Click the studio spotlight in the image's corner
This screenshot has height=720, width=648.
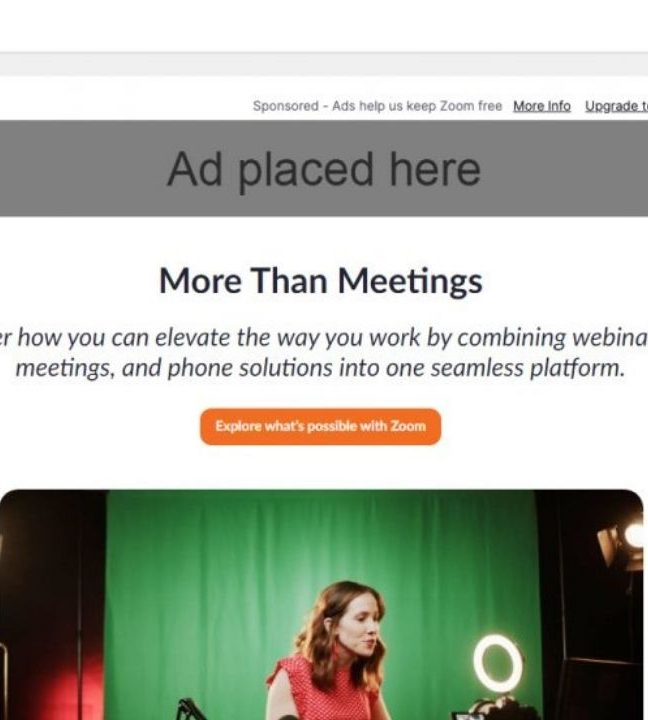622,540
